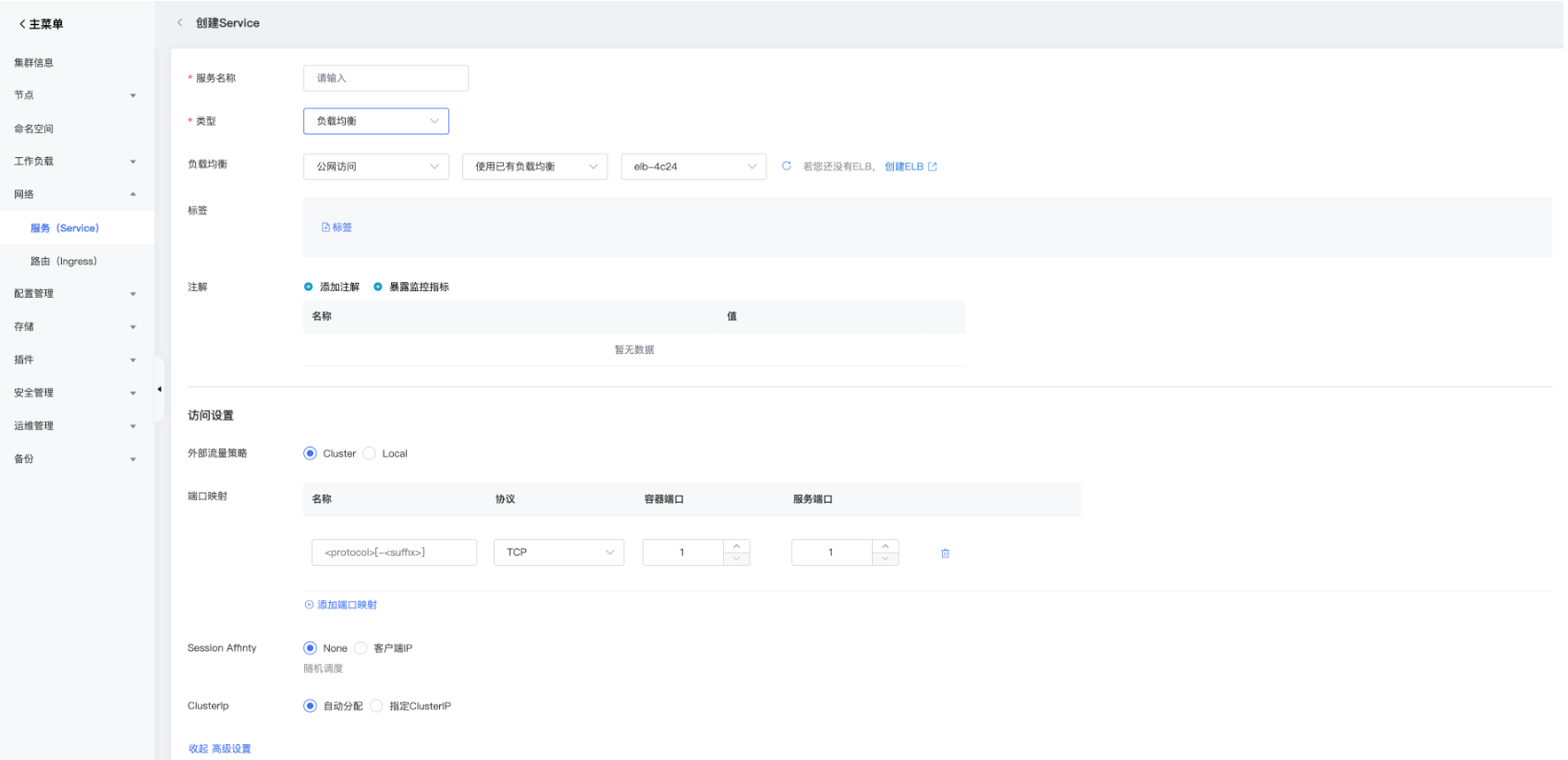Image resolution: width=1568 pixels, height=760 pixels.
Task: Delete the port mapping row with trash icon
Action: [945, 553]
